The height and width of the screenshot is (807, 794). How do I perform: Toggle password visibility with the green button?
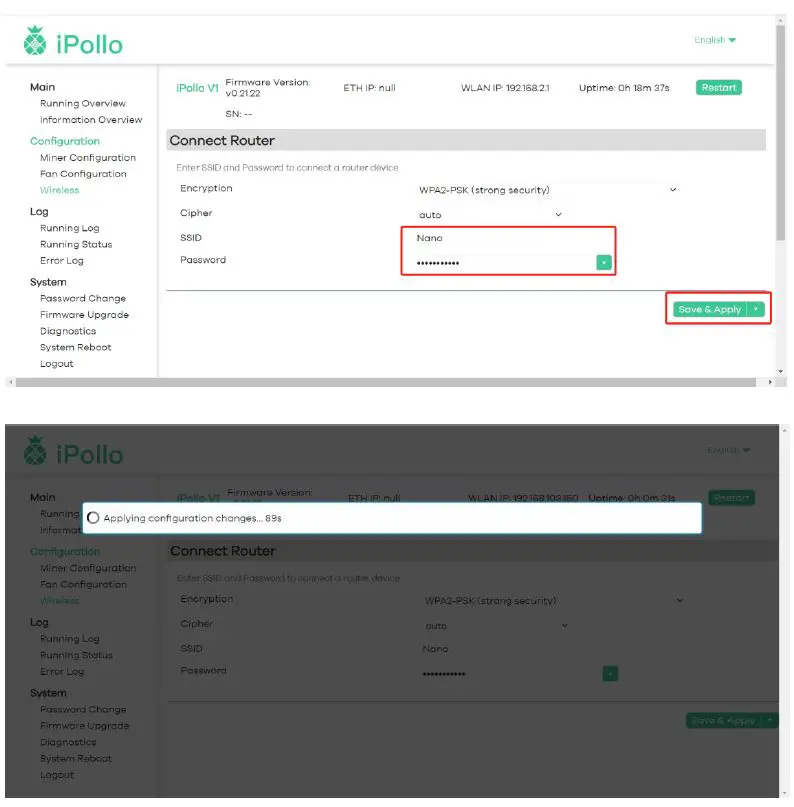[x=603, y=262]
